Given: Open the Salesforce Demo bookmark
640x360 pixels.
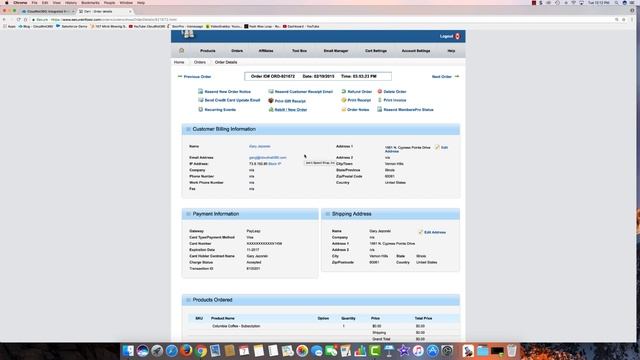Looking at the screenshot, I should 71,27.
